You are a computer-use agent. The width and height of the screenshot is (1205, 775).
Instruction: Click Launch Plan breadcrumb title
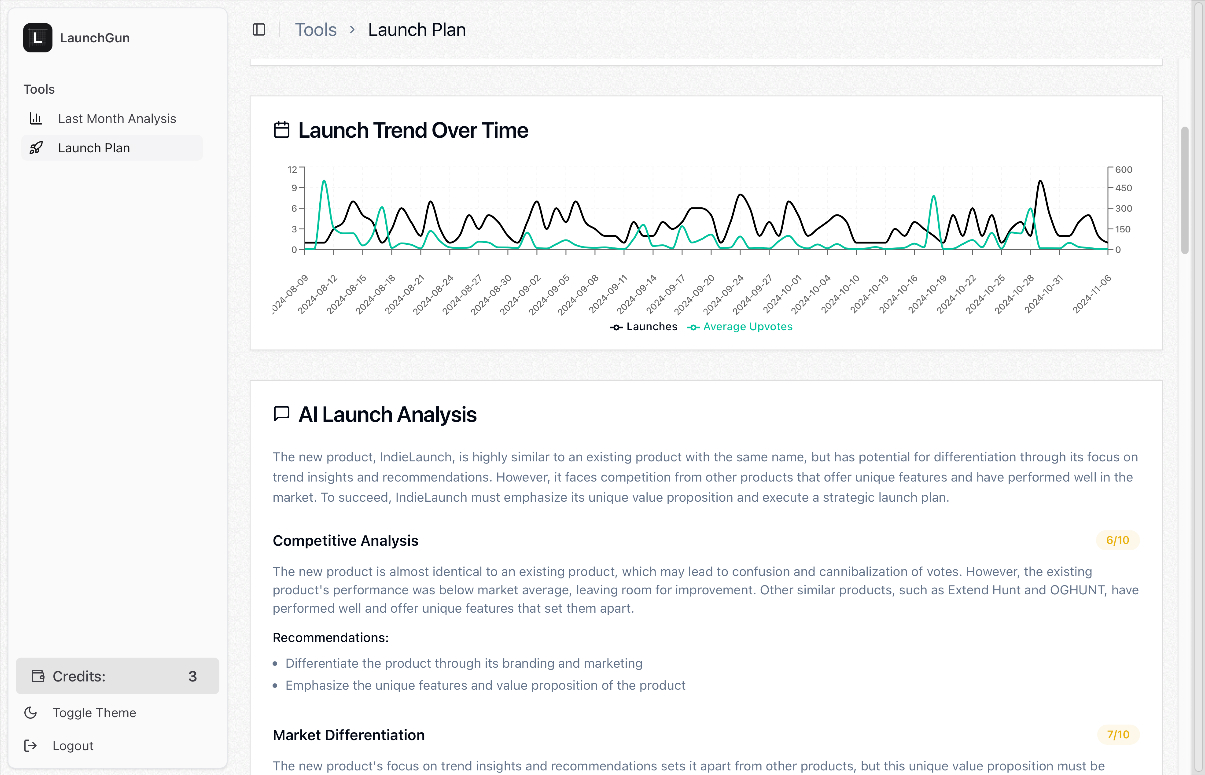click(x=417, y=30)
